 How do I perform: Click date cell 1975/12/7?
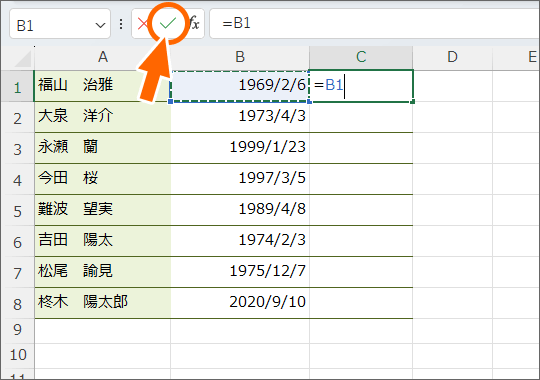click(240, 272)
